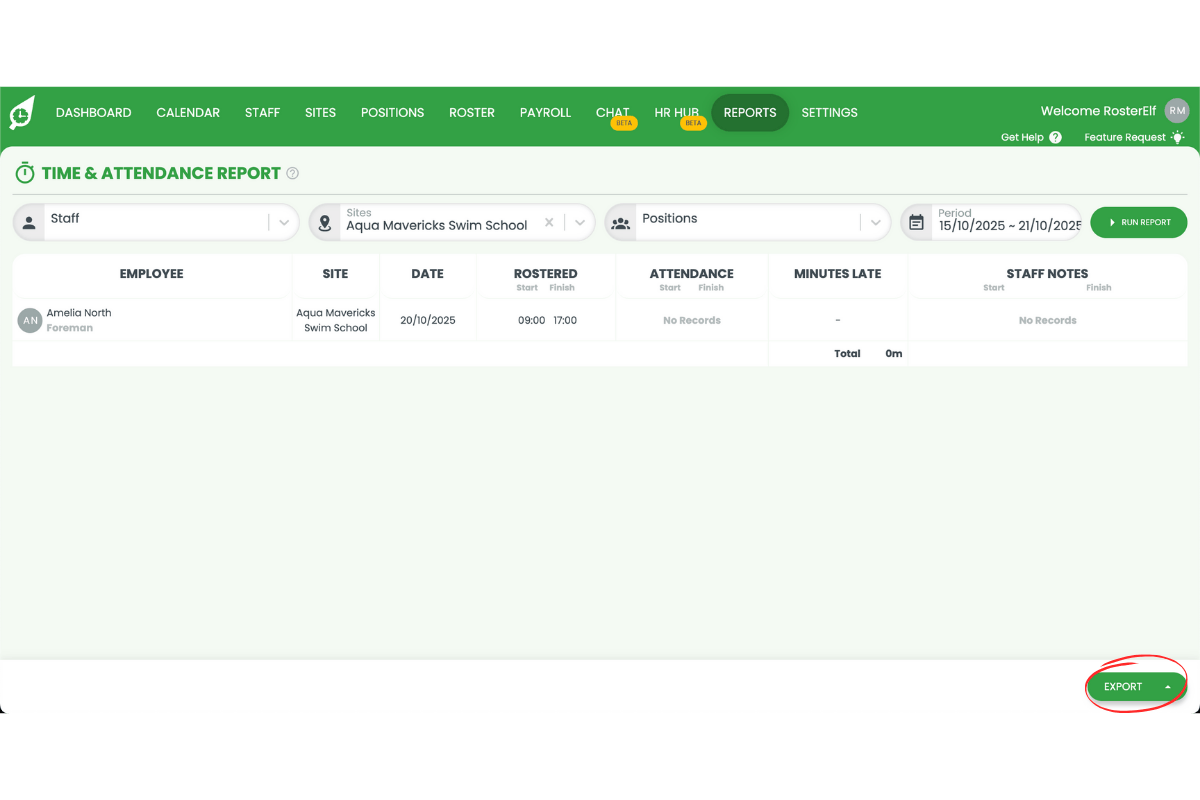This screenshot has height=800, width=1200.
Task: Click the calendar icon in the Period filter
Action: click(917, 221)
